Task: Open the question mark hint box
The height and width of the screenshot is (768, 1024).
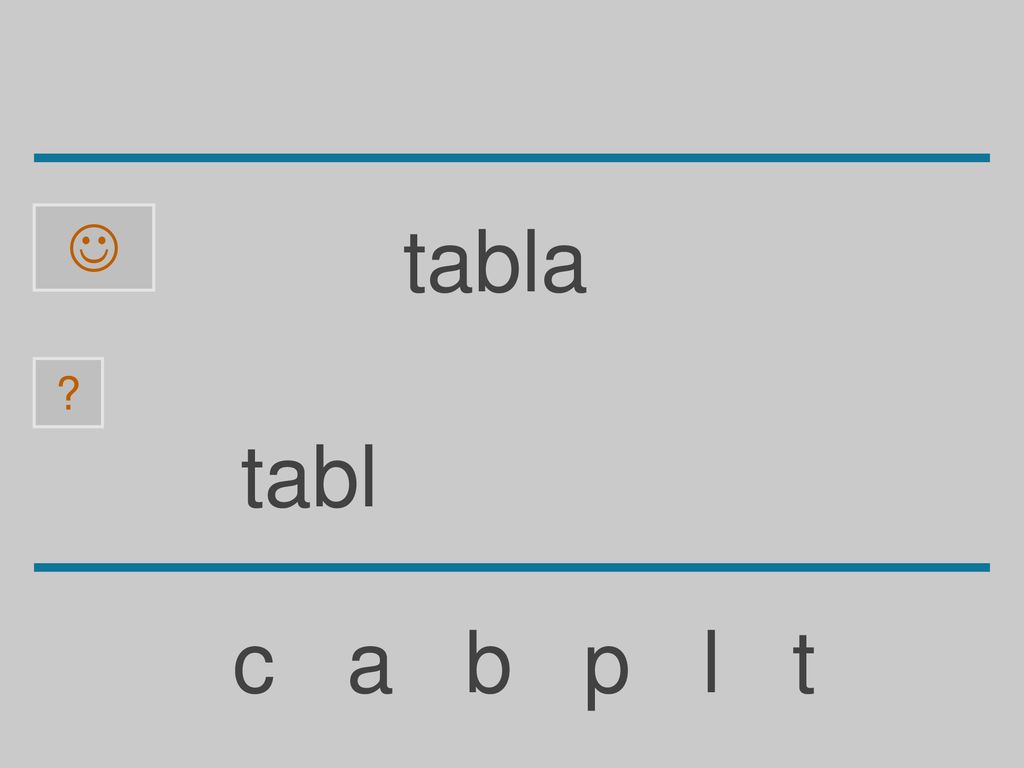Action: pyautogui.click(x=69, y=392)
